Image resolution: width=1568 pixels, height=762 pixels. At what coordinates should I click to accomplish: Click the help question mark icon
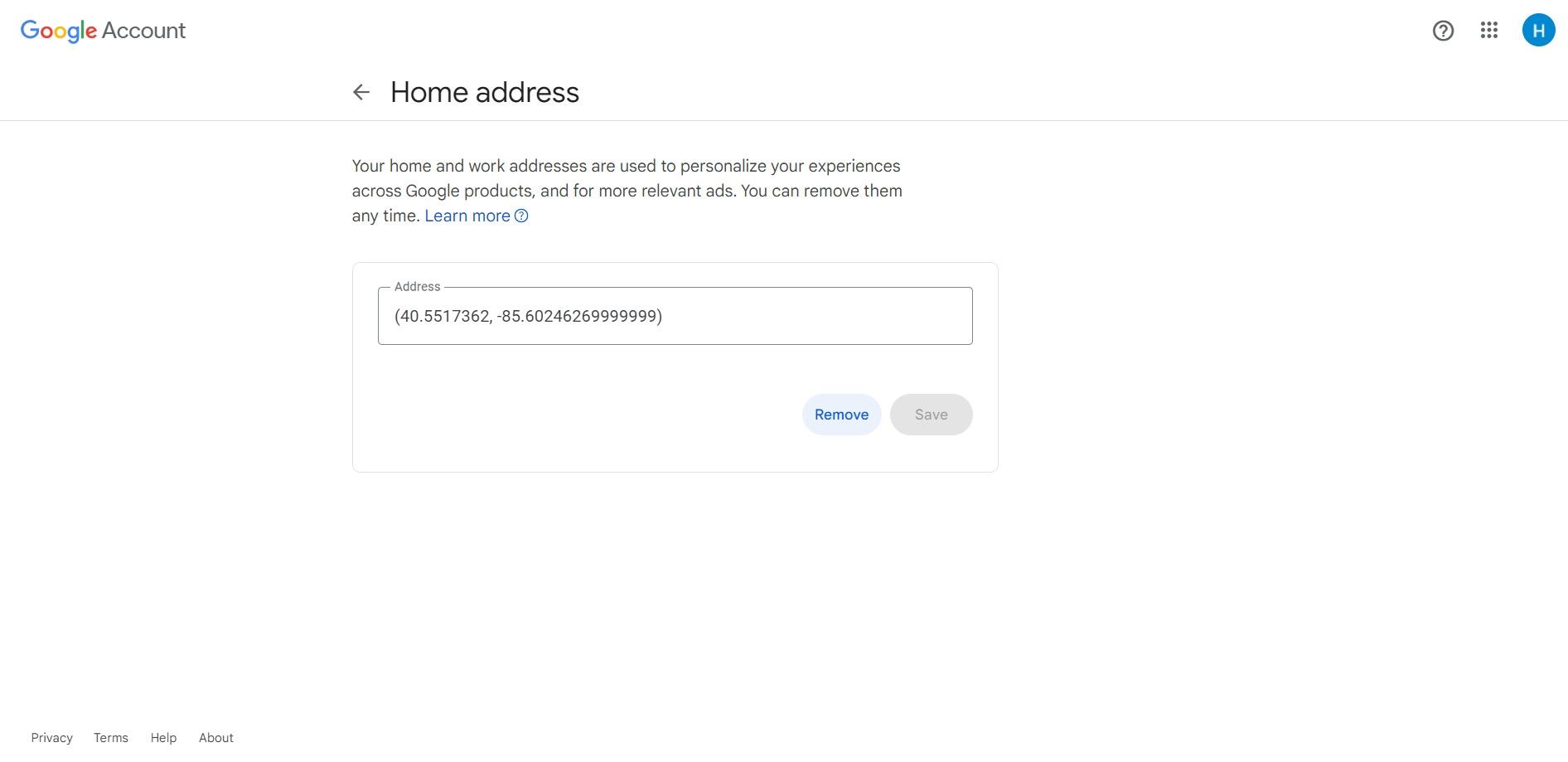pyautogui.click(x=1443, y=31)
